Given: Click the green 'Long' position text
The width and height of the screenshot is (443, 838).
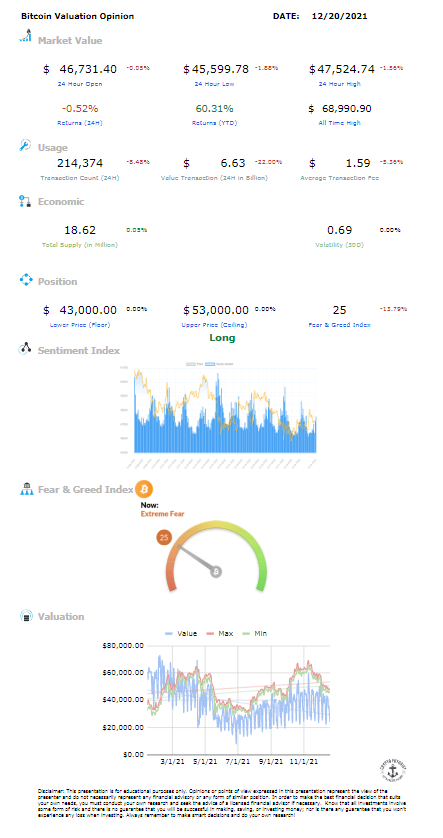Looking at the screenshot, I should (x=222, y=338).
